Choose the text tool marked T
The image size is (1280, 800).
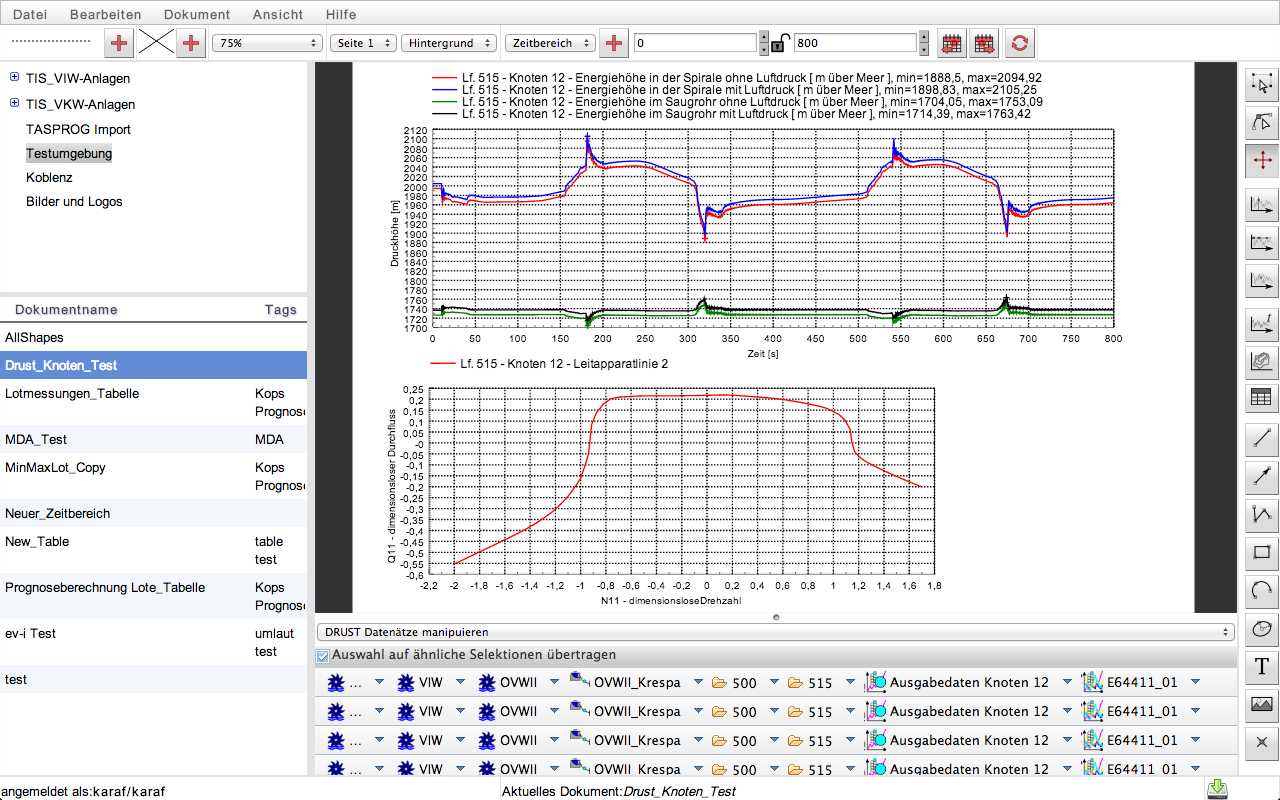click(1262, 667)
